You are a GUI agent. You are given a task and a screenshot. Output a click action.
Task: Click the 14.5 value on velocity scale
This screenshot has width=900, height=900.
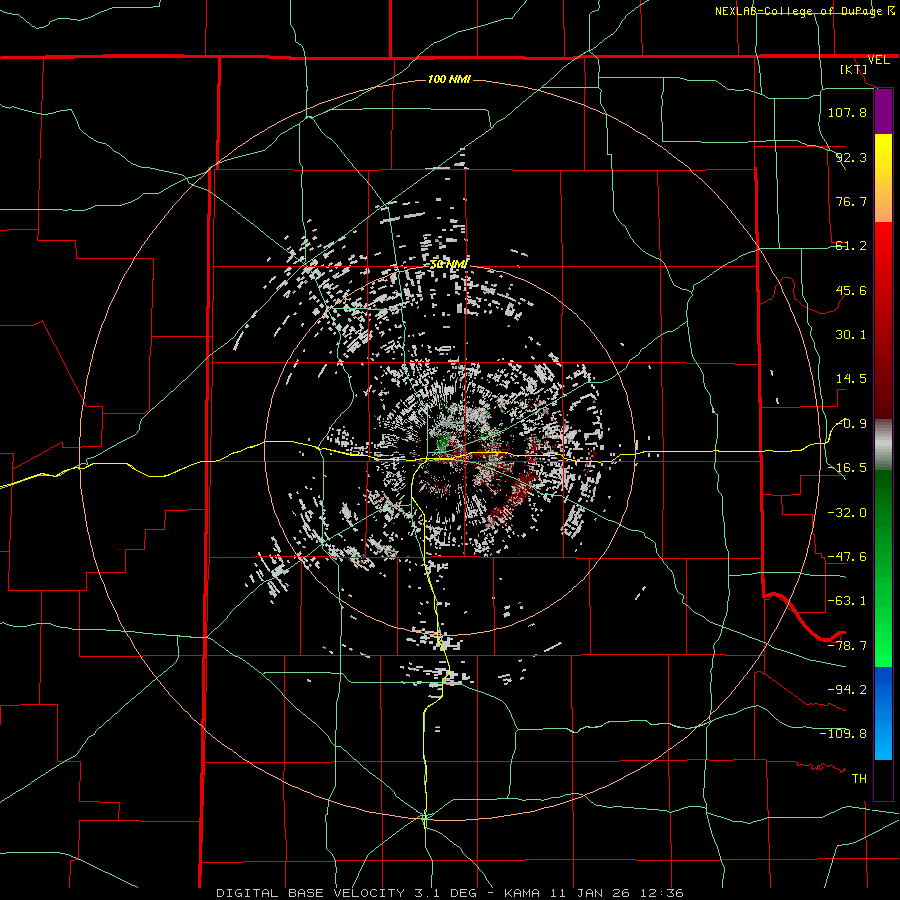coord(851,379)
